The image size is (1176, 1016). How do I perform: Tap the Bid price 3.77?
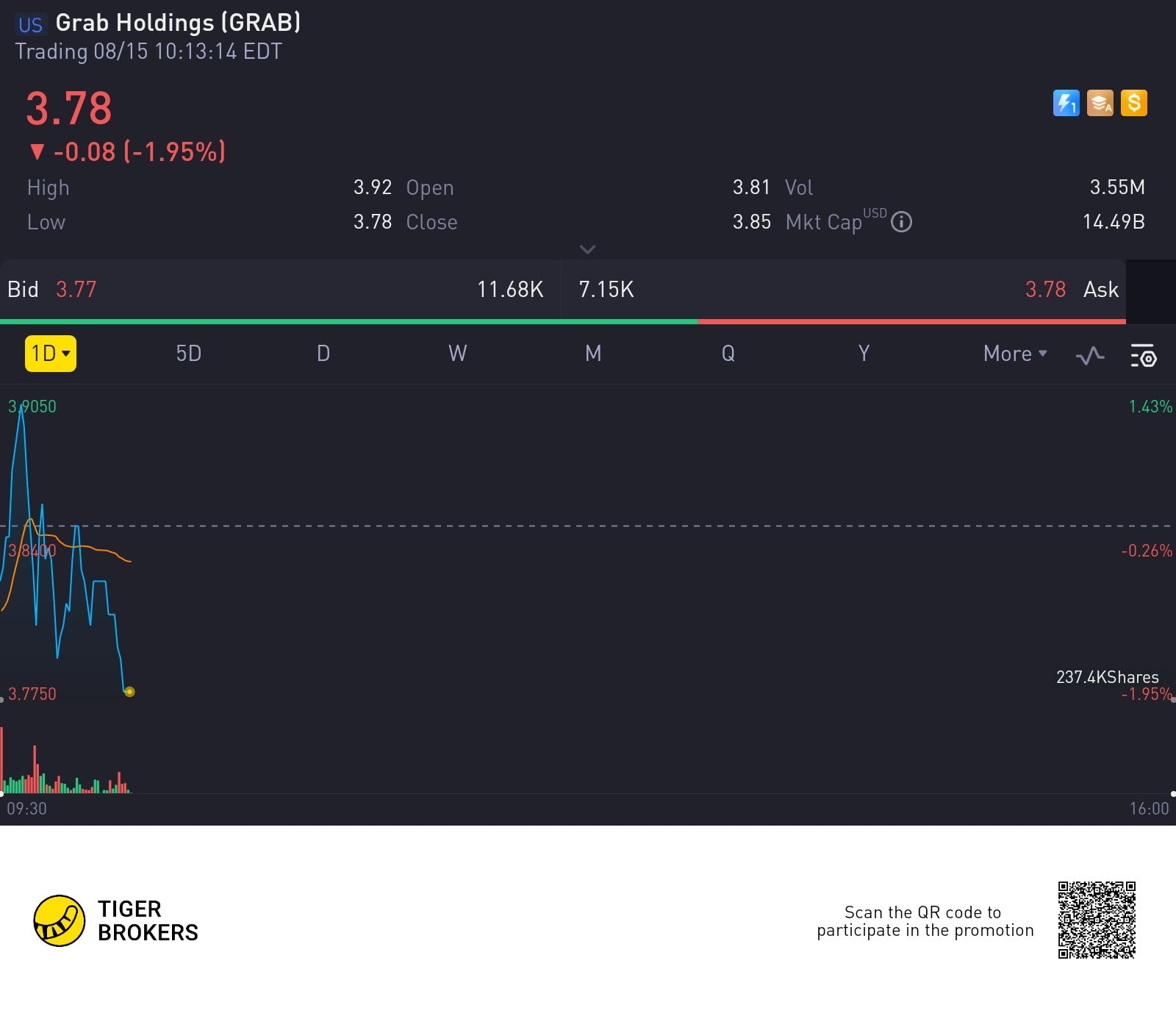[76, 290]
